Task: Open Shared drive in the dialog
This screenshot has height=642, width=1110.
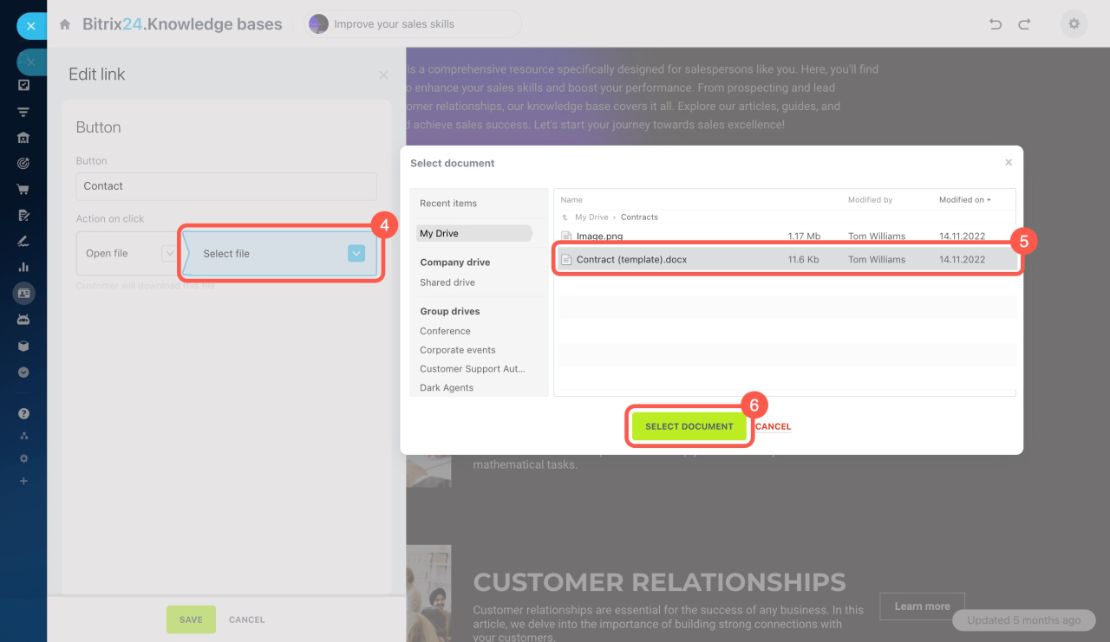Action: (447, 282)
